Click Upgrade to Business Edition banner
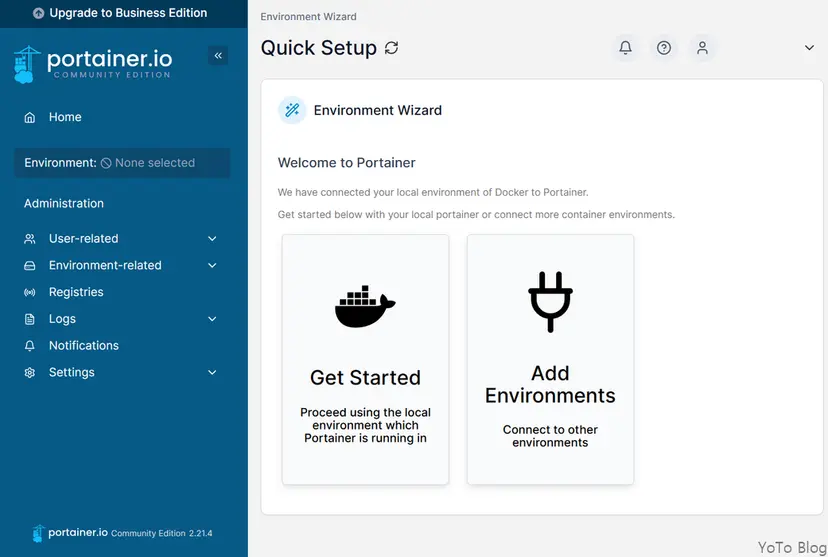This screenshot has width=828, height=557. pyautogui.click(x=124, y=13)
